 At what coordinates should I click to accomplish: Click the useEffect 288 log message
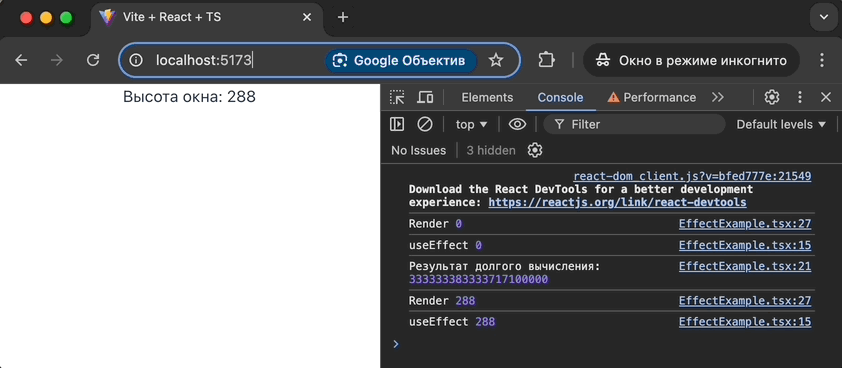tap(452, 322)
